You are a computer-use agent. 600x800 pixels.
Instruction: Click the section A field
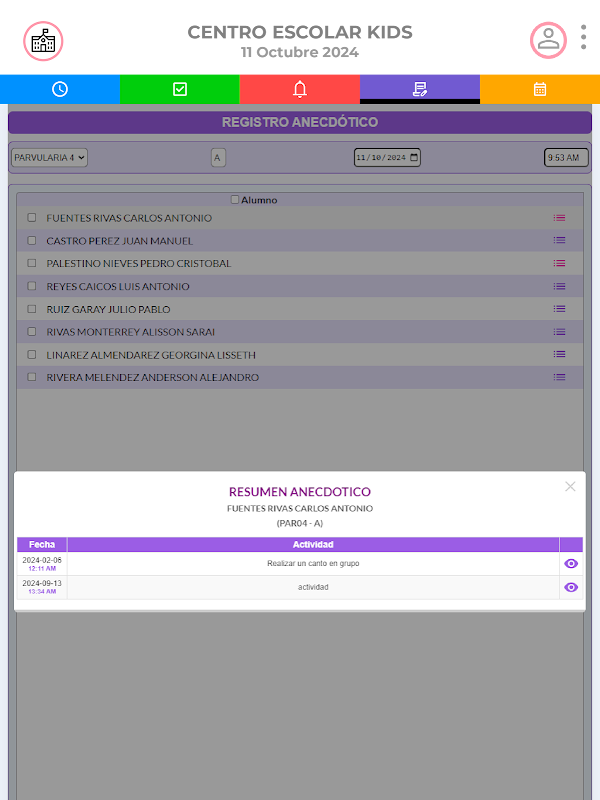point(218,158)
